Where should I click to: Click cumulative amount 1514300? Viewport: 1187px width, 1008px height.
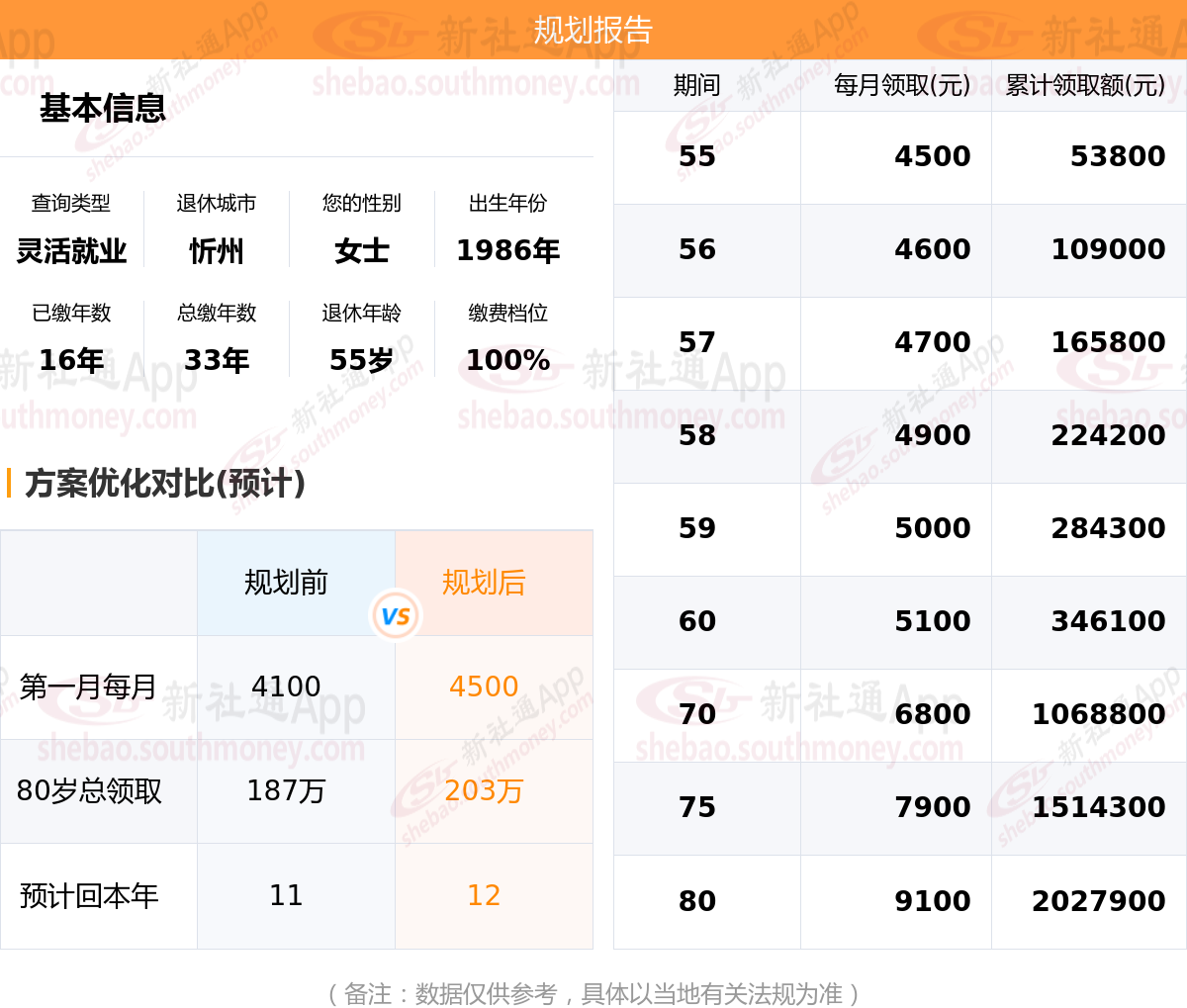(1098, 807)
